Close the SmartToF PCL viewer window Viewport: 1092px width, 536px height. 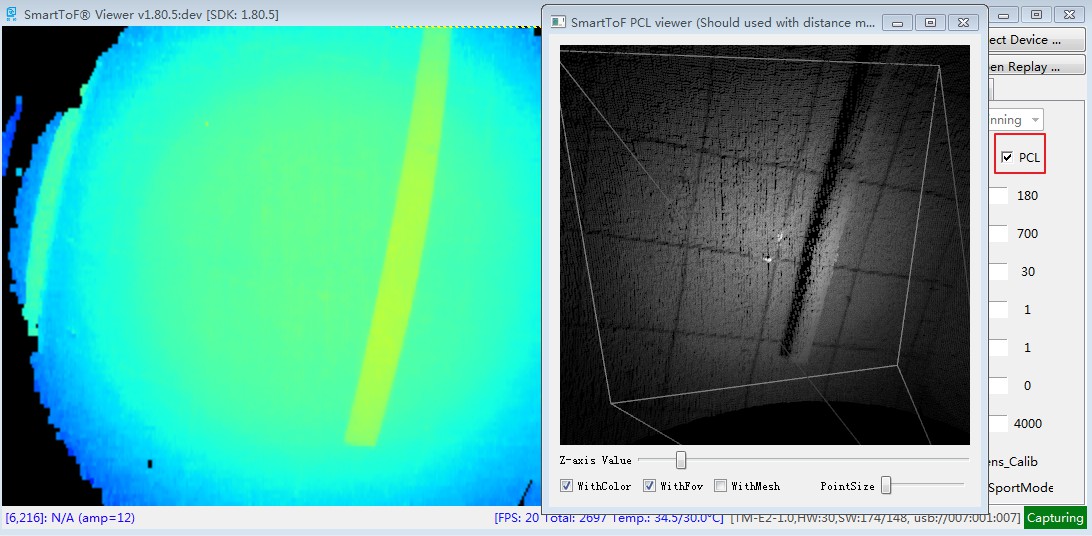click(963, 23)
